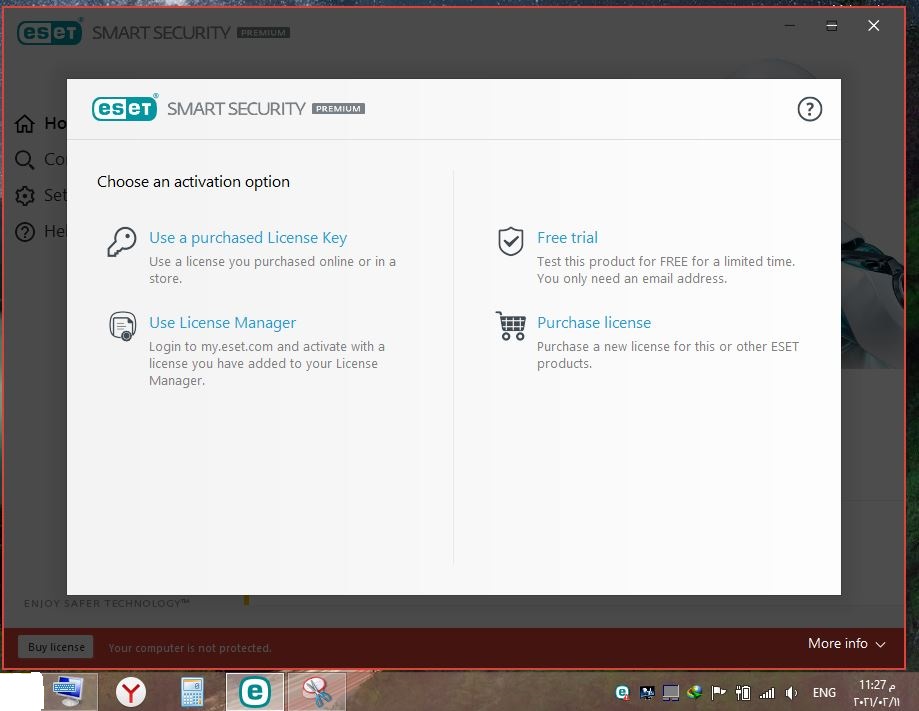The image size is (919, 711).
Task: Click the Computer scan magnifier sidebar icon
Action: tap(25, 159)
